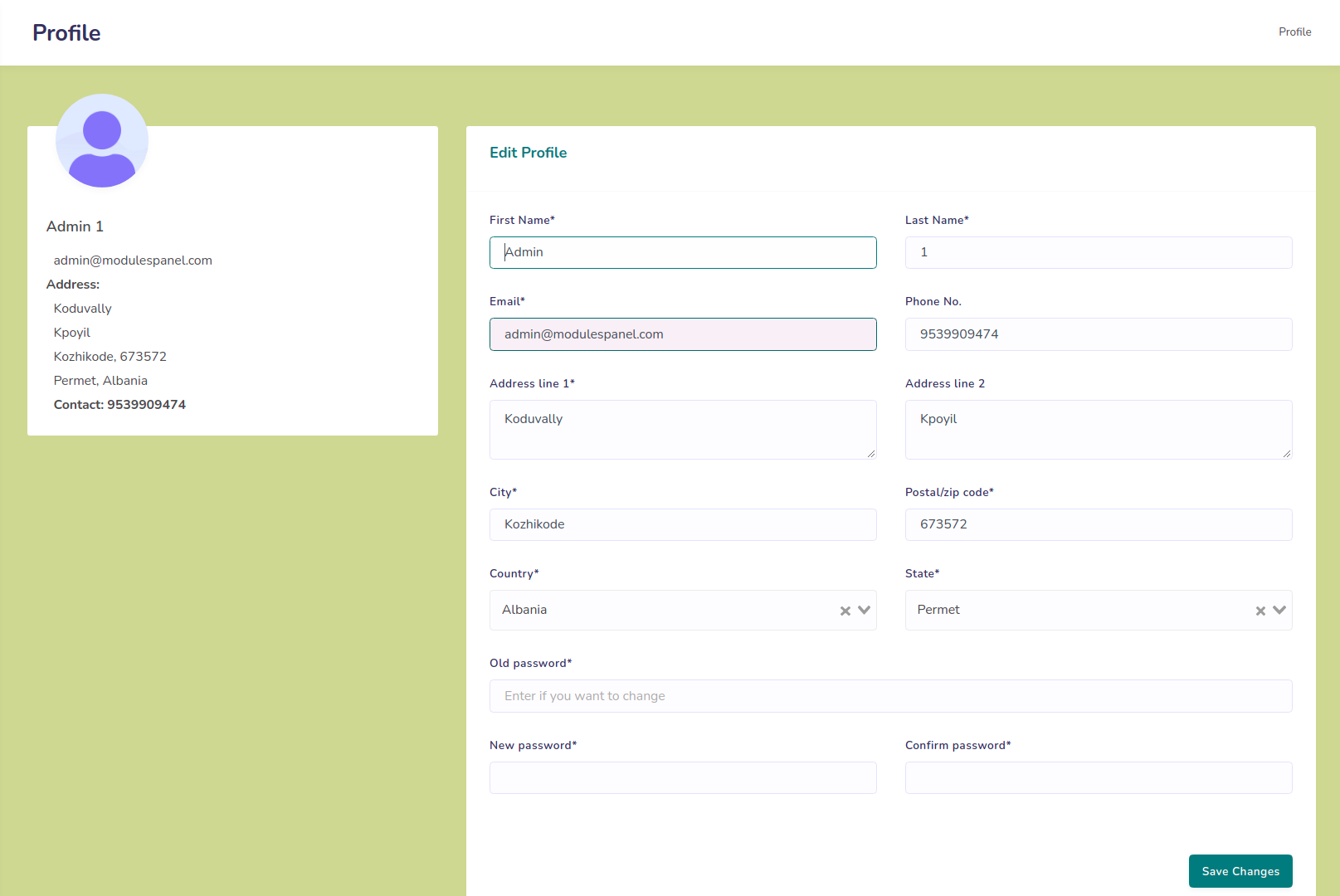Viewport: 1340px width, 896px height.
Task: Select the Email input field
Action: tap(682, 334)
